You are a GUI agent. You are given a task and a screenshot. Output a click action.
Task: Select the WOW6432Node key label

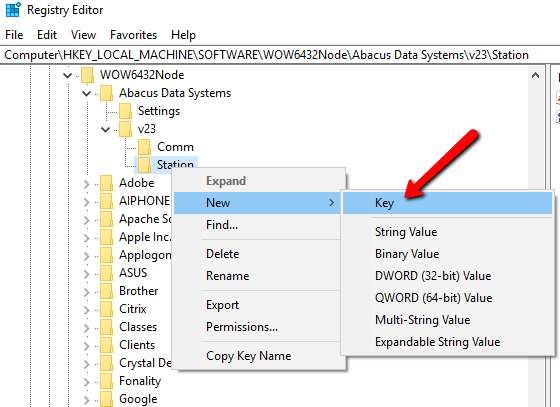click(x=142, y=75)
